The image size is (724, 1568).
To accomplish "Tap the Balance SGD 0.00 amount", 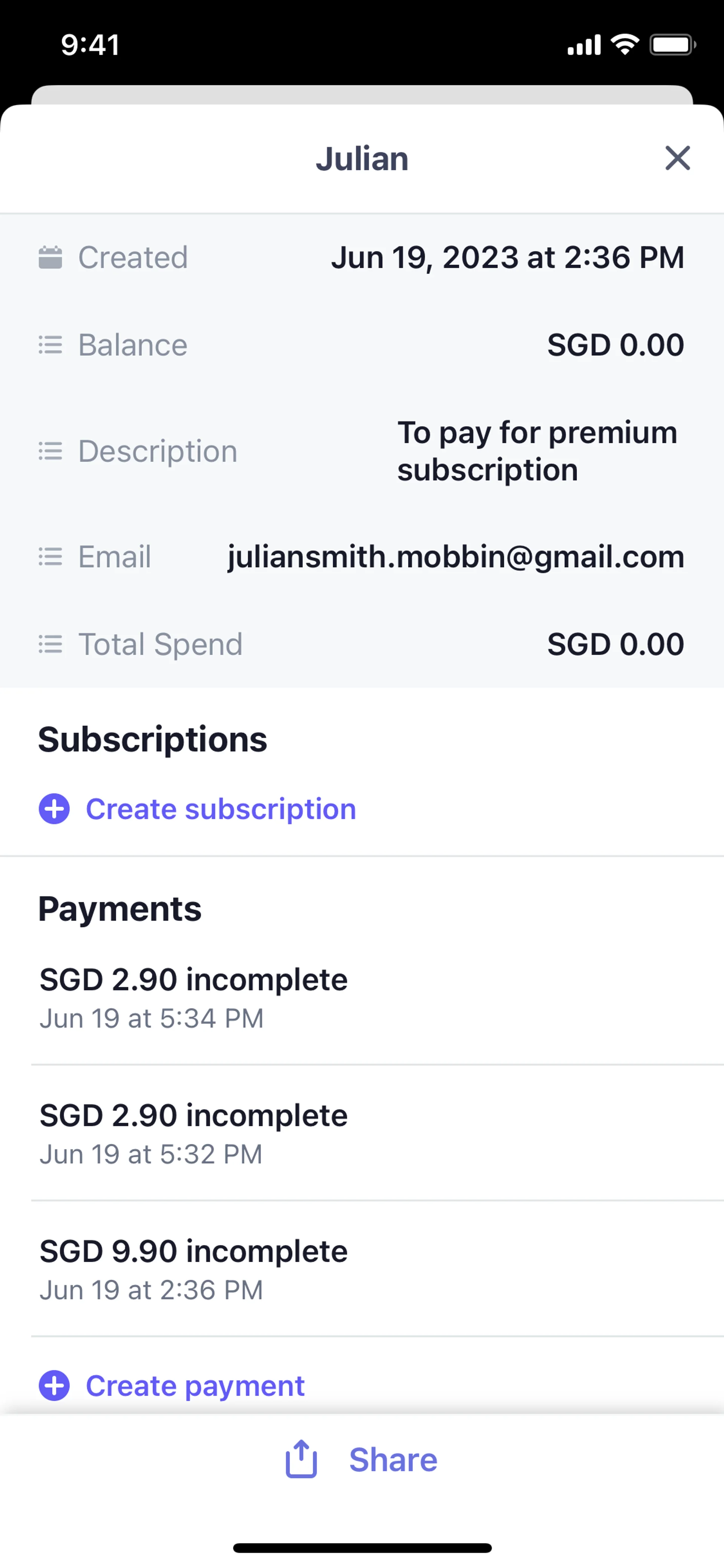I will (x=615, y=345).
